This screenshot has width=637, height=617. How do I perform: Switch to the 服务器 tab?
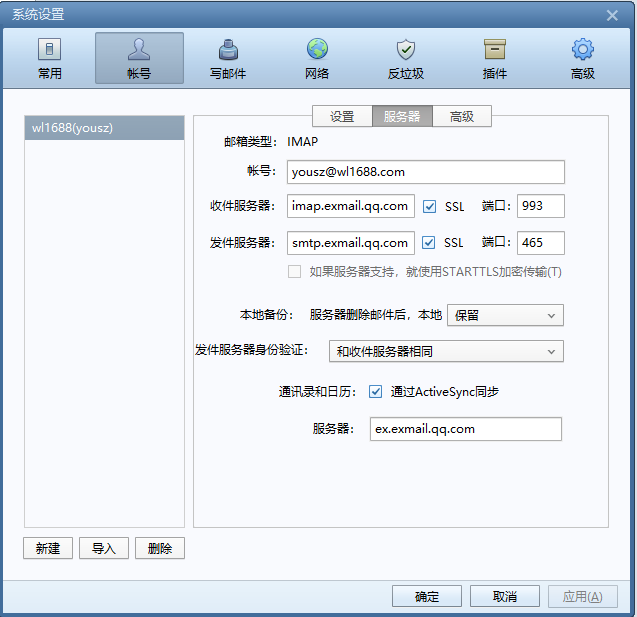coord(402,117)
